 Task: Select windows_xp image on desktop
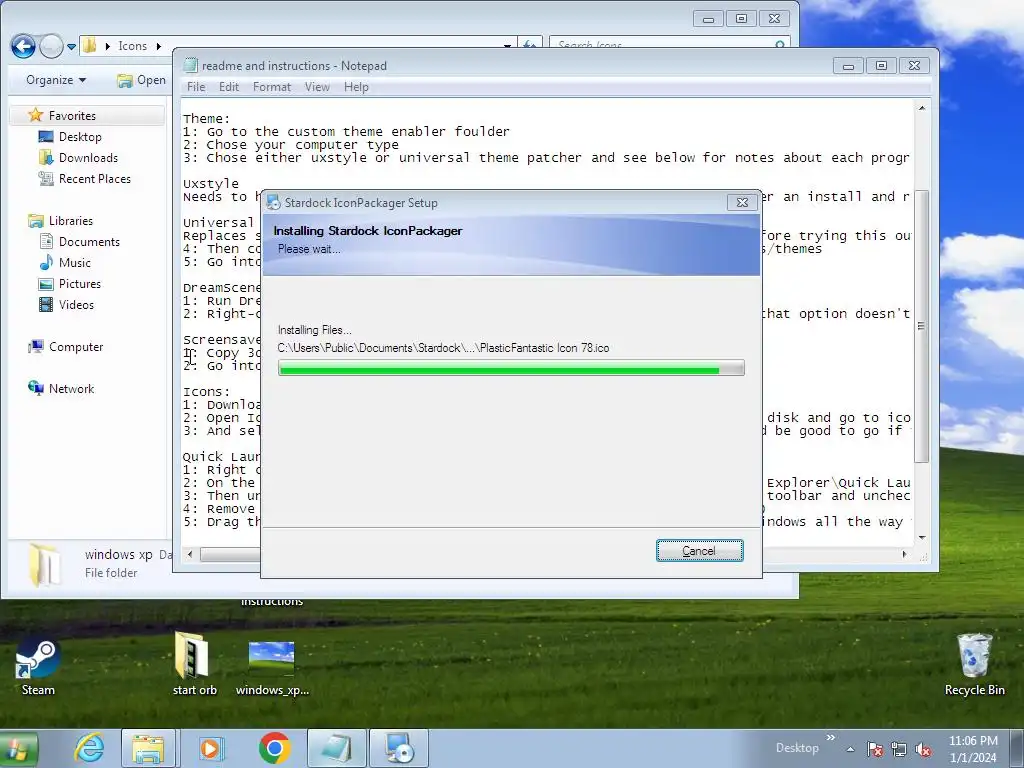[x=272, y=668]
